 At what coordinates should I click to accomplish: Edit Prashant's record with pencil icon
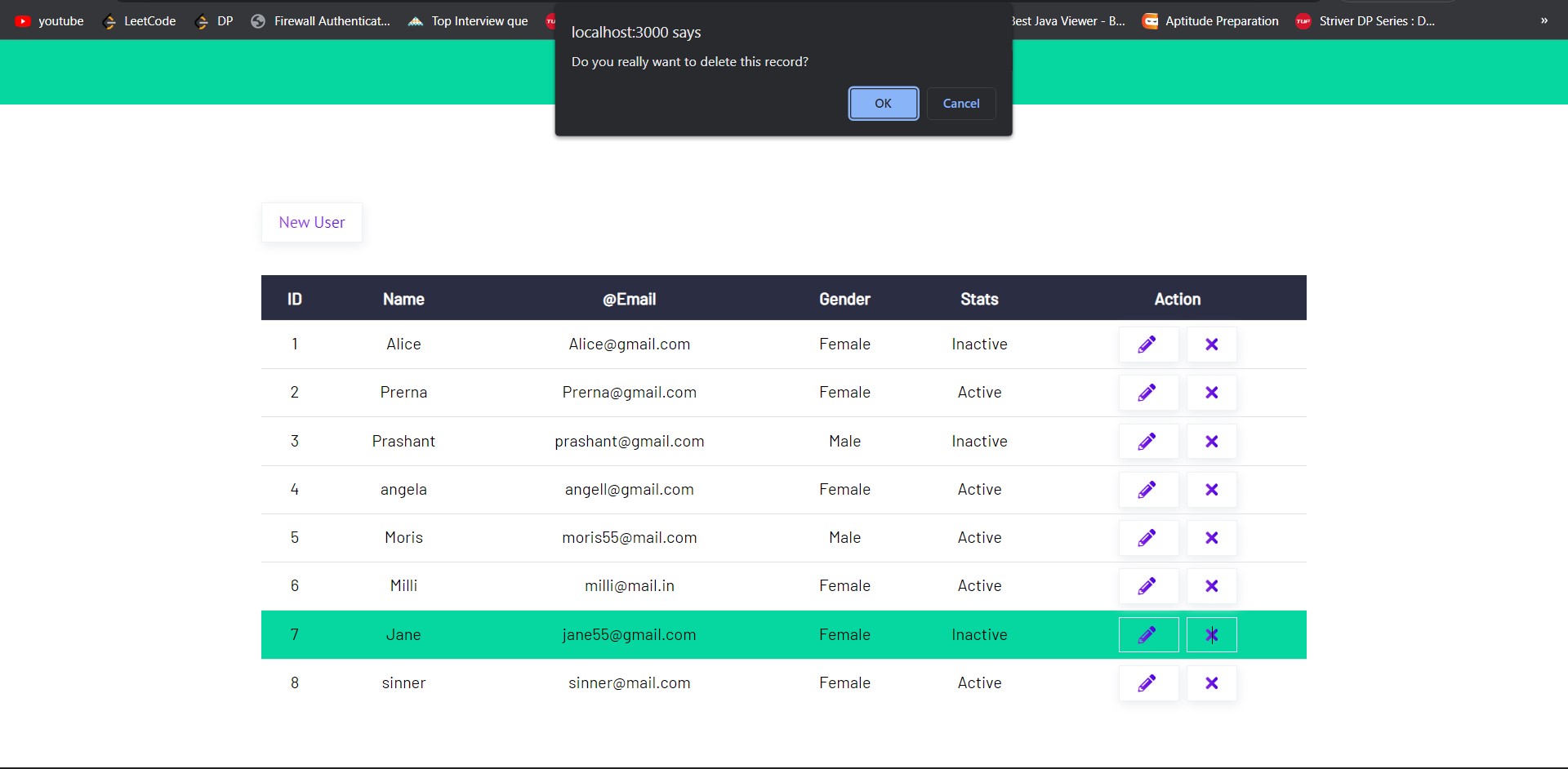pyautogui.click(x=1148, y=442)
